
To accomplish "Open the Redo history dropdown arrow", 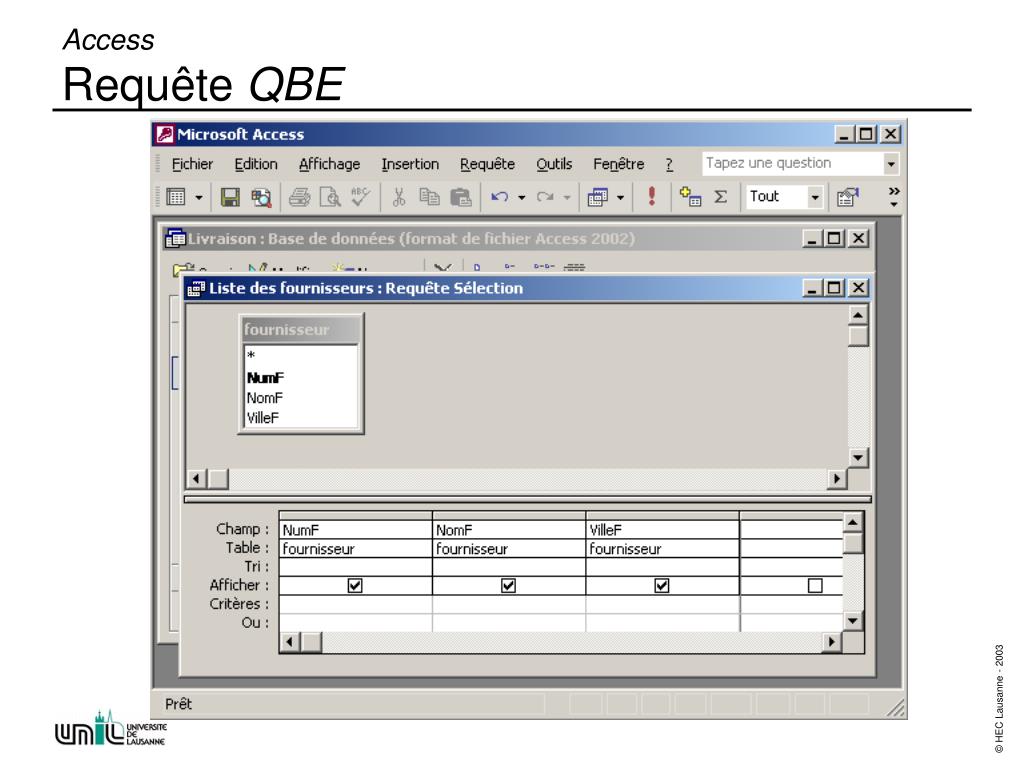I will pos(567,197).
